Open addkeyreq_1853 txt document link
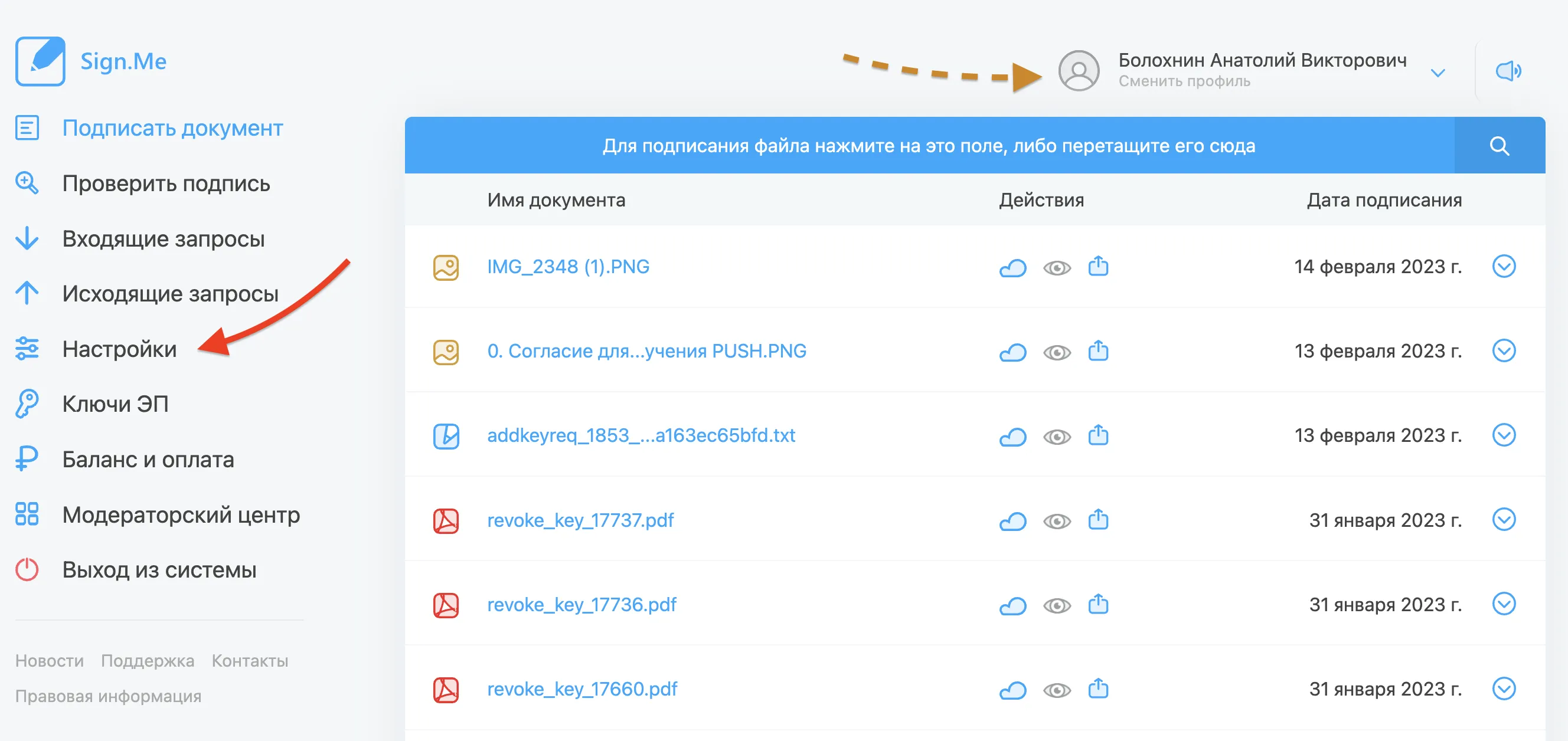 pos(641,435)
